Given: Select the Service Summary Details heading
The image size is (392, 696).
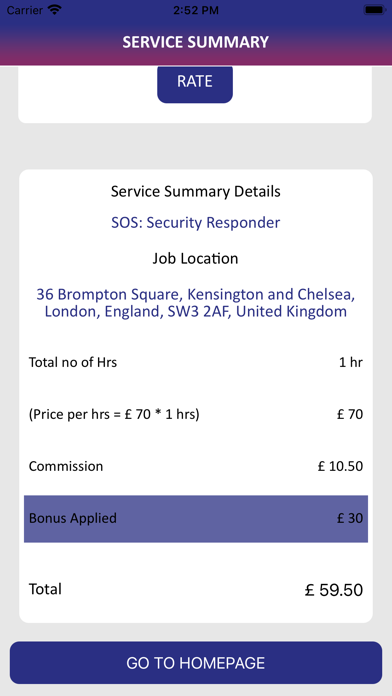Looking at the screenshot, I should point(196,191).
